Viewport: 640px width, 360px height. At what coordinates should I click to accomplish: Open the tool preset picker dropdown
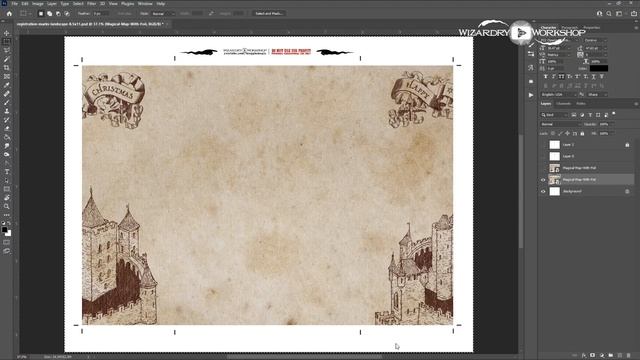click(x=25, y=13)
